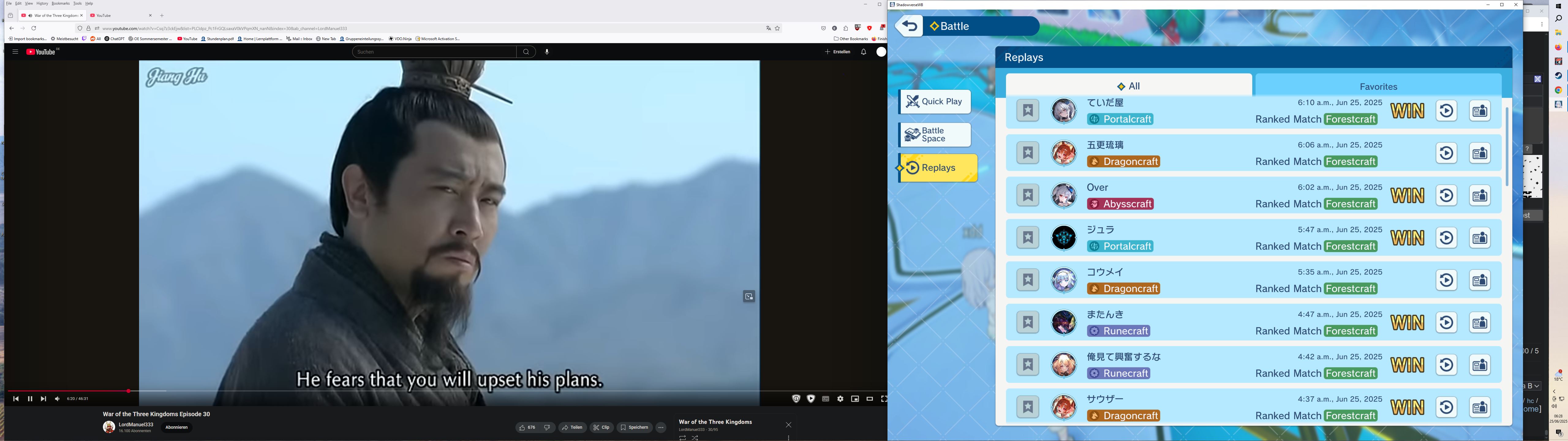Image resolution: width=1568 pixels, height=441 pixels.
Task: Seek on the video progress bar
Action: pyautogui.click(x=447, y=391)
